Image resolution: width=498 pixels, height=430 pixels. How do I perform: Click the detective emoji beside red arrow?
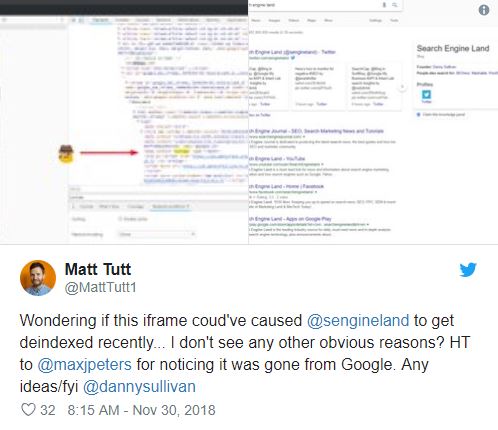click(66, 154)
